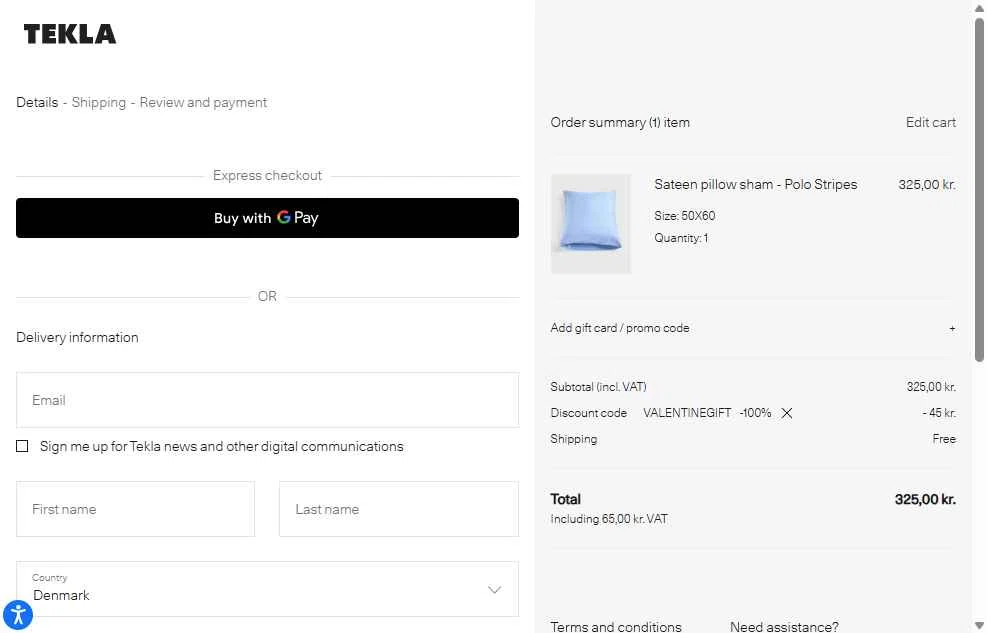
Task: Focus the First name field
Action: (x=135, y=509)
